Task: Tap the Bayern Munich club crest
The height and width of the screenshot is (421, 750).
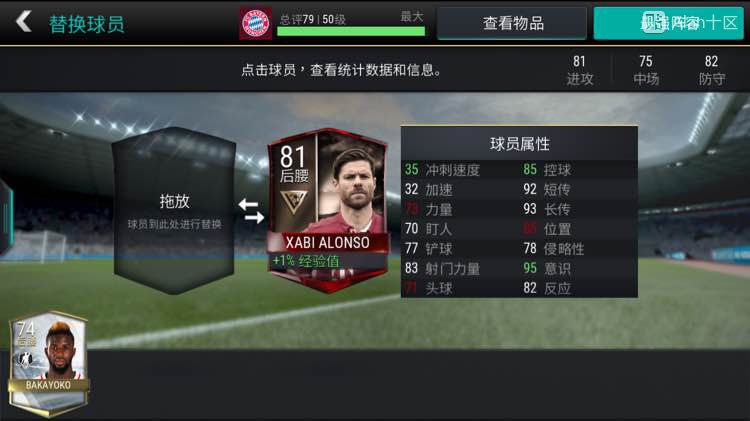Action: pos(255,23)
